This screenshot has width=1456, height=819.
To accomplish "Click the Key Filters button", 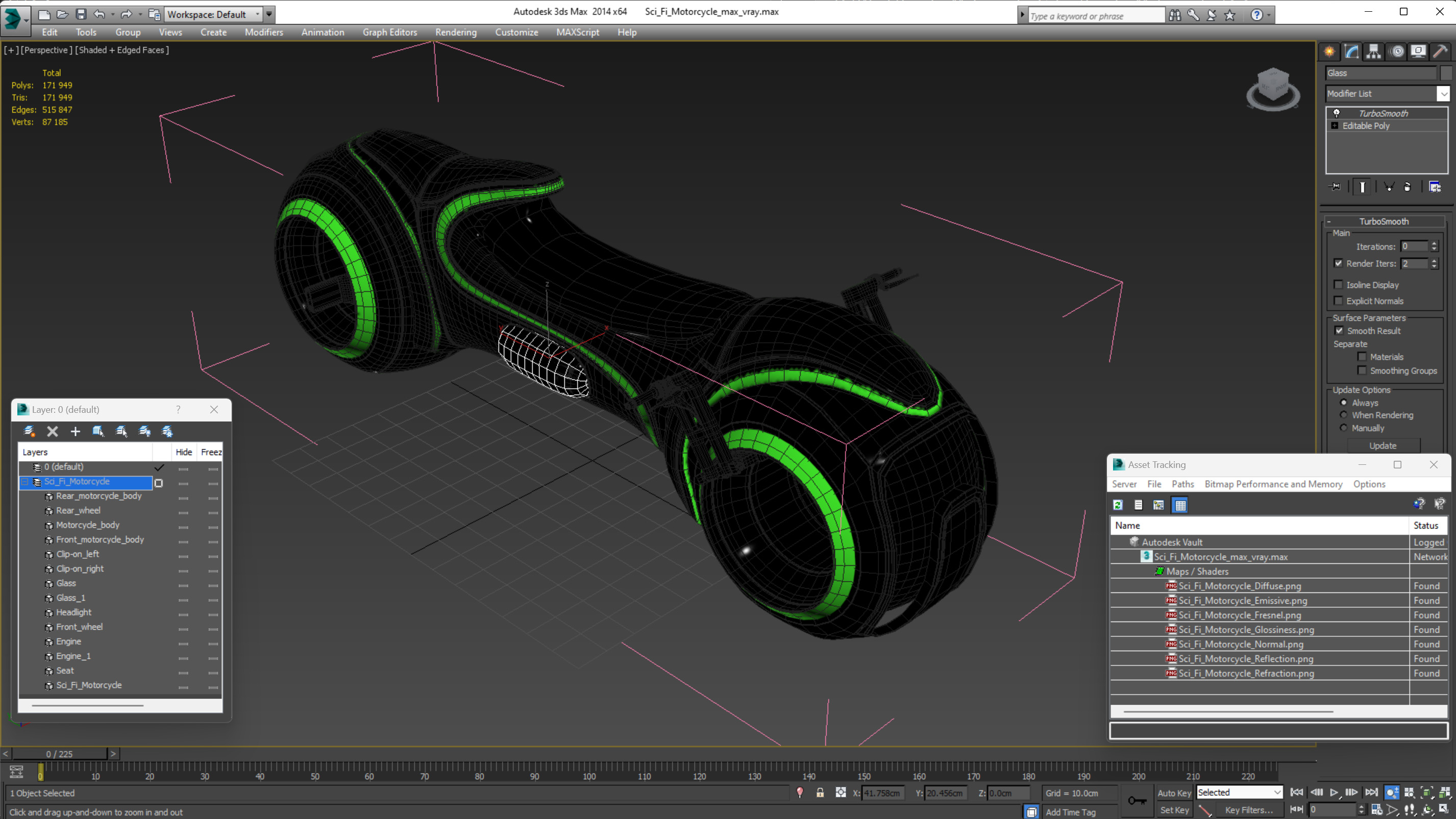I will (1249, 810).
